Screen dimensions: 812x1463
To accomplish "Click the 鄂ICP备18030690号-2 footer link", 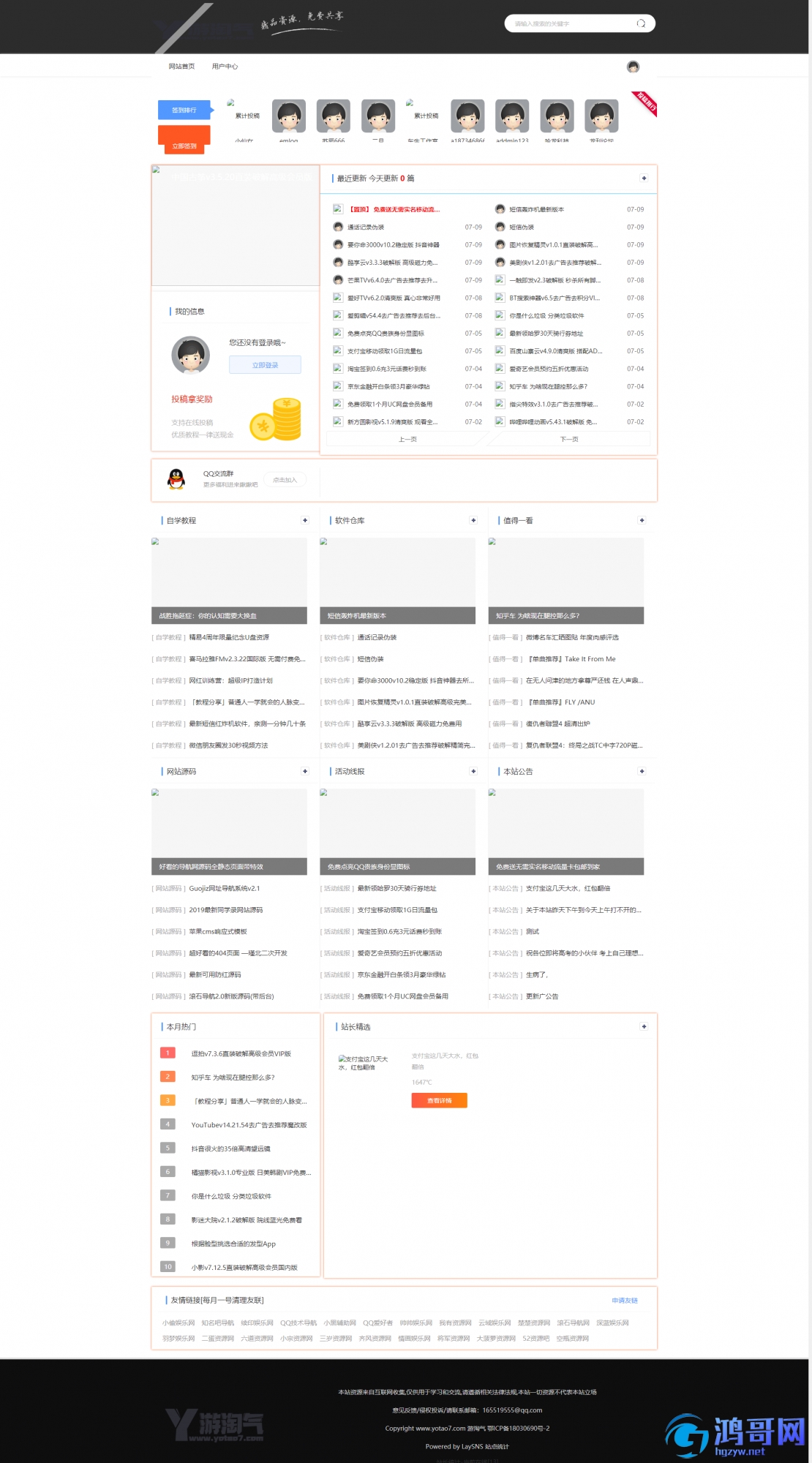I will 518,1428.
